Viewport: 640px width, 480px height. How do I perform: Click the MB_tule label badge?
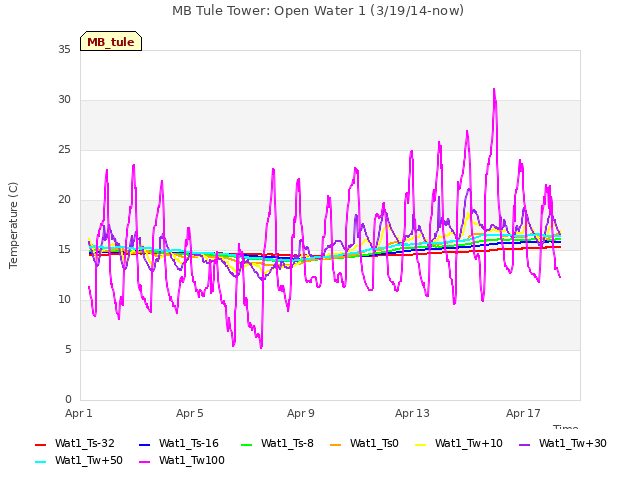111,41
